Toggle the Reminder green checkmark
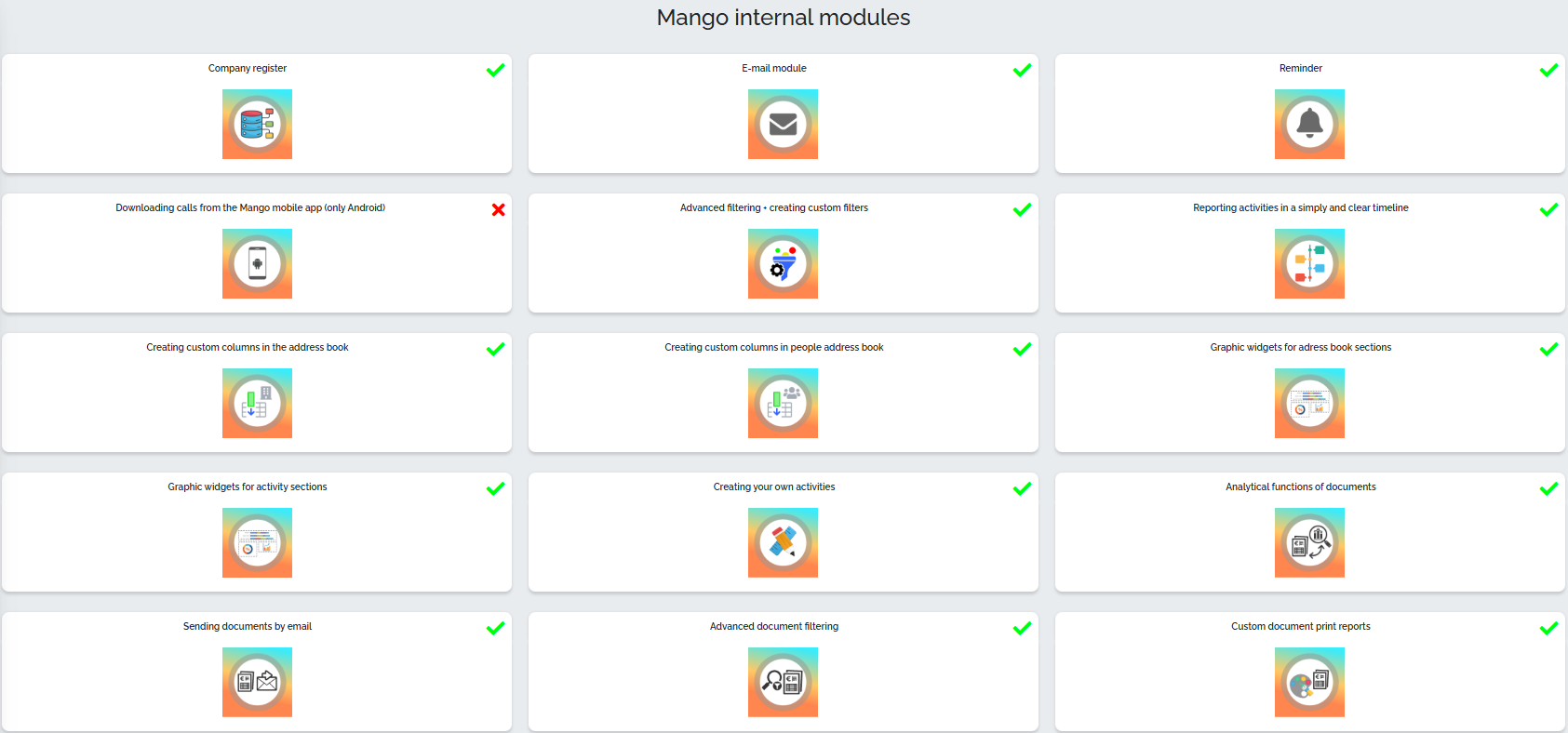1568x733 pixels. (1548, 70)
